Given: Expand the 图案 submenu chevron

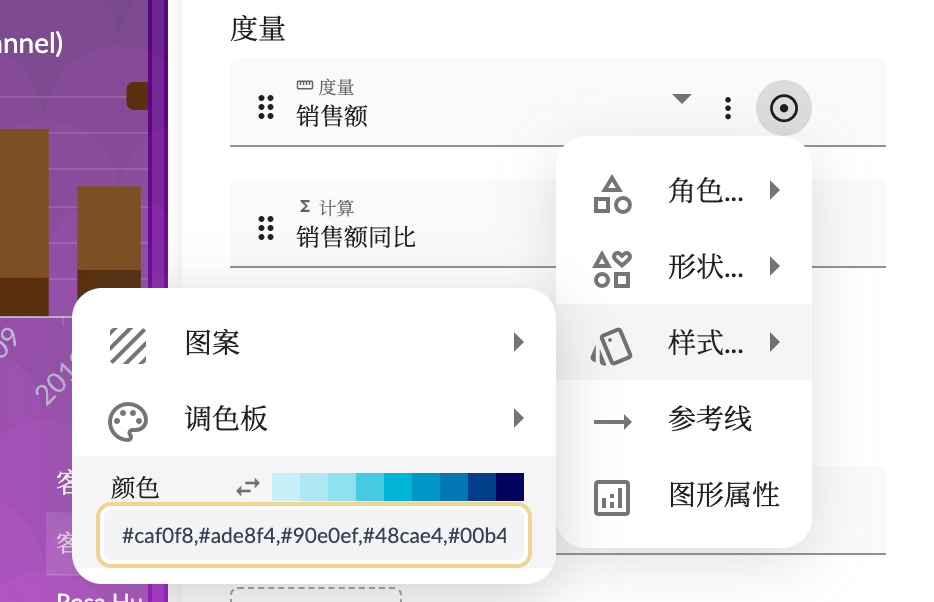Looking at the screenshot, I should click(x=518, y=342).
